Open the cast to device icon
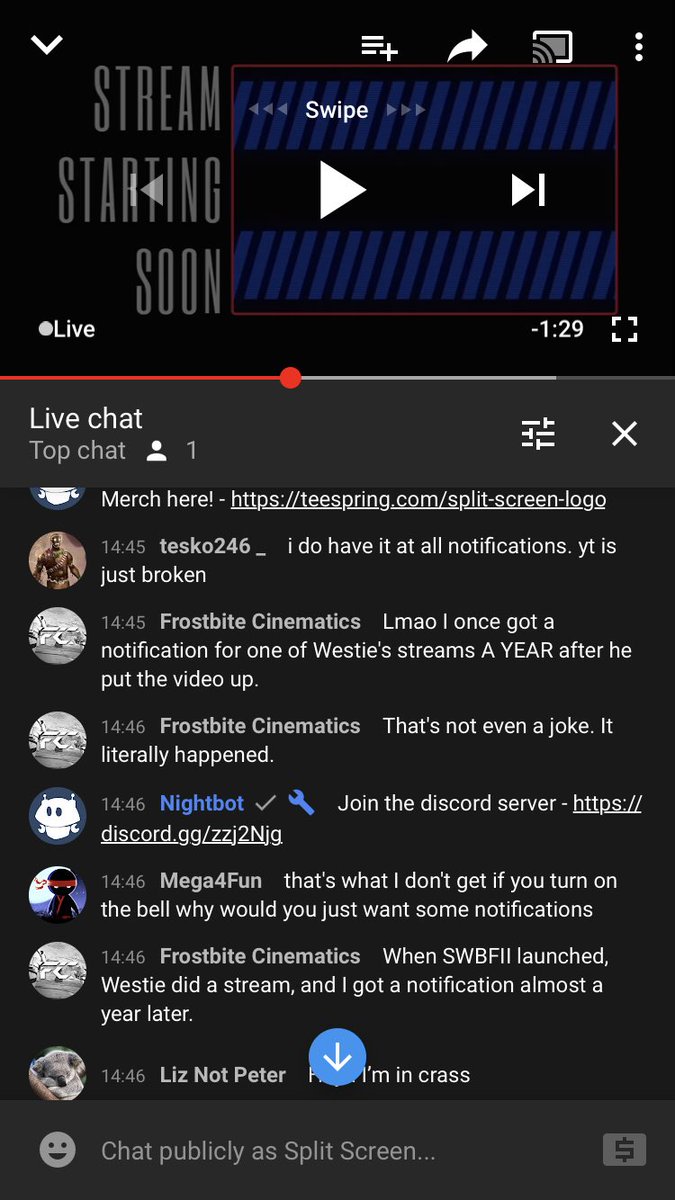This screenshot has width=675, height=1200. (x=552, y=47)
